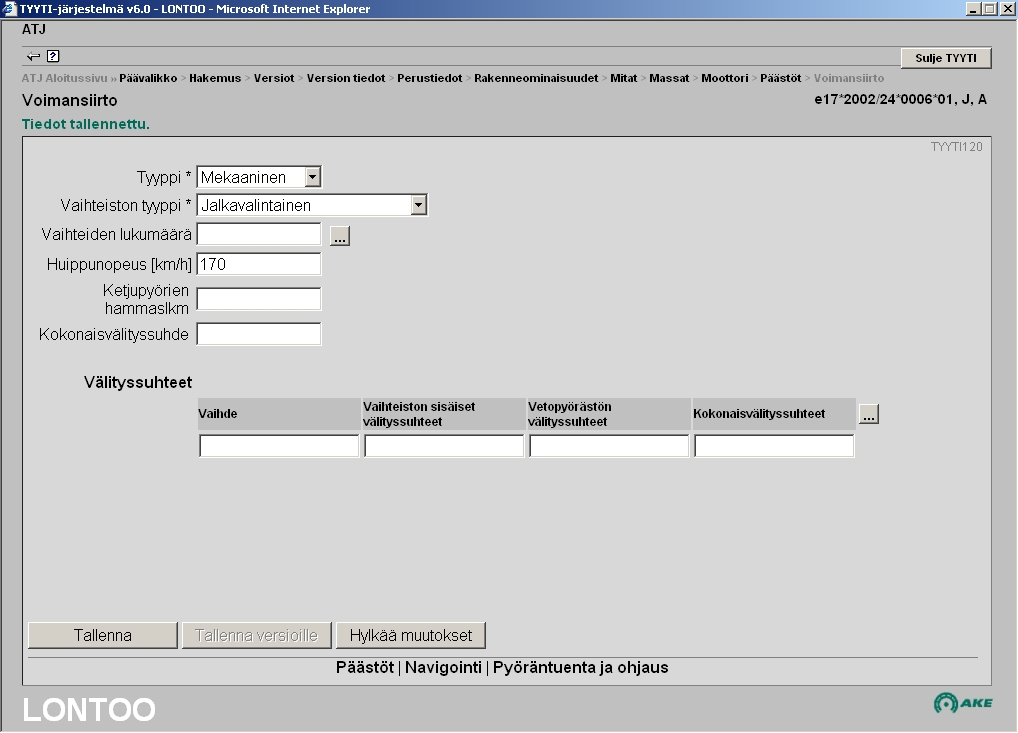Viewport: 1018px width, 733px height.
Task: Click the ellipsis button beside Vaihteiden lukumäärä
Action: click(x=340, y=236)
